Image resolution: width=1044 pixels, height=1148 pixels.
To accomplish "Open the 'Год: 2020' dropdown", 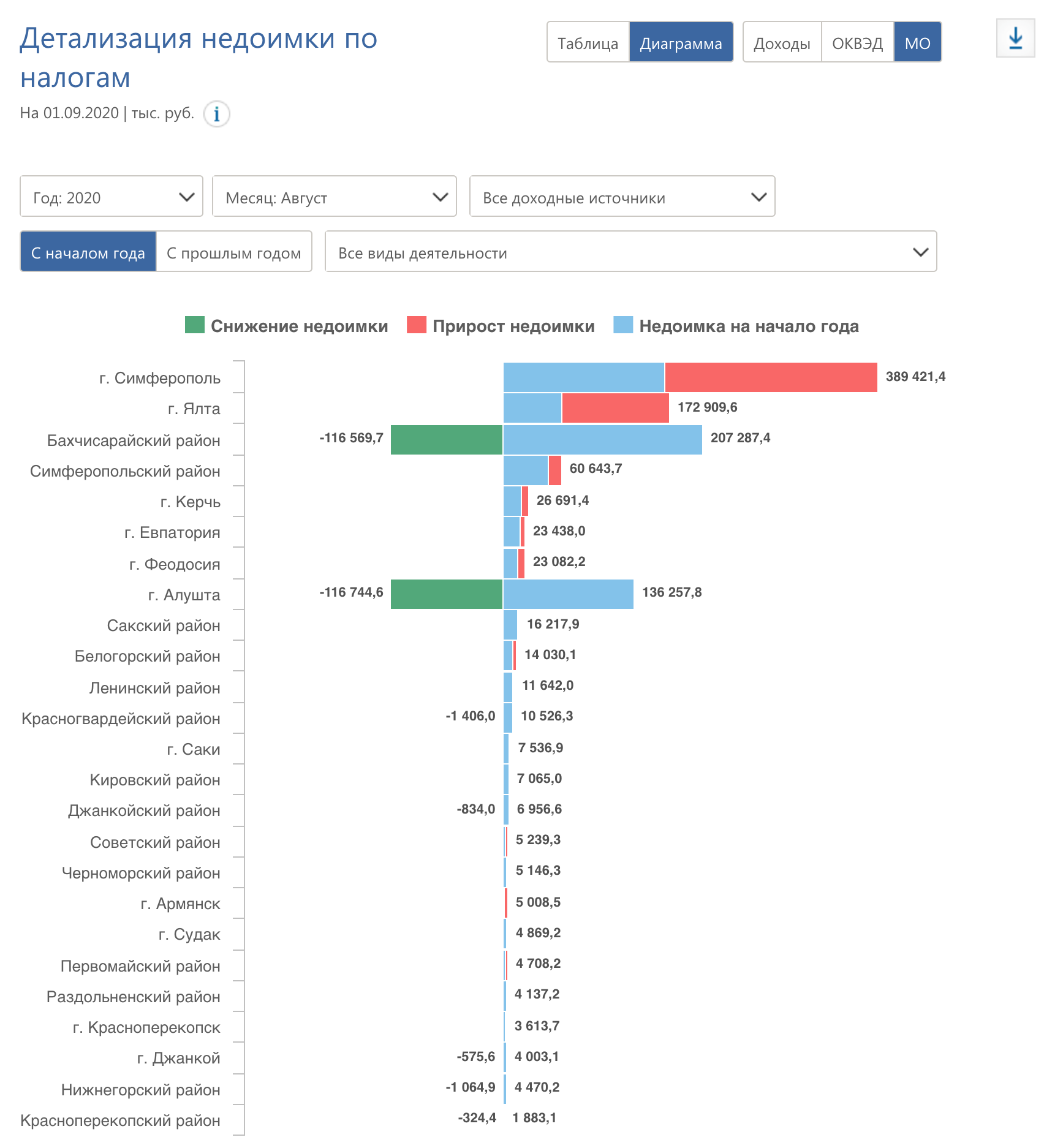I will 112,197.
